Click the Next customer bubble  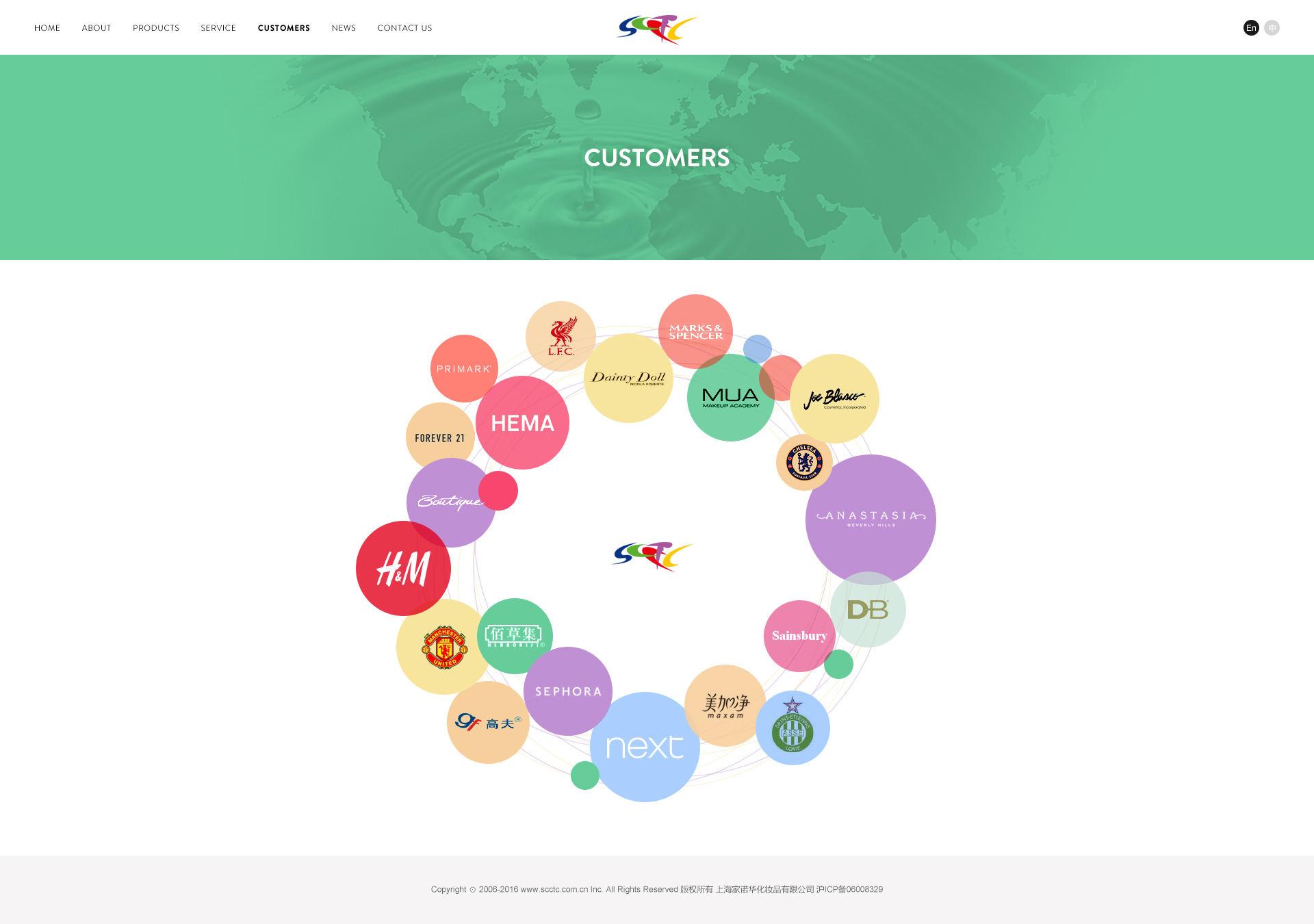643,743
